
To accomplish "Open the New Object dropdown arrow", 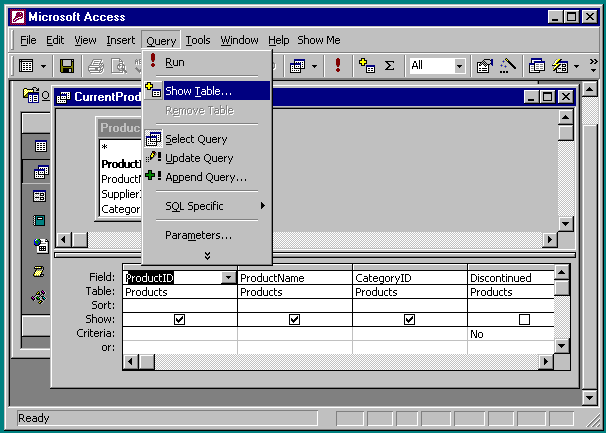I will [x=577, y=66].
